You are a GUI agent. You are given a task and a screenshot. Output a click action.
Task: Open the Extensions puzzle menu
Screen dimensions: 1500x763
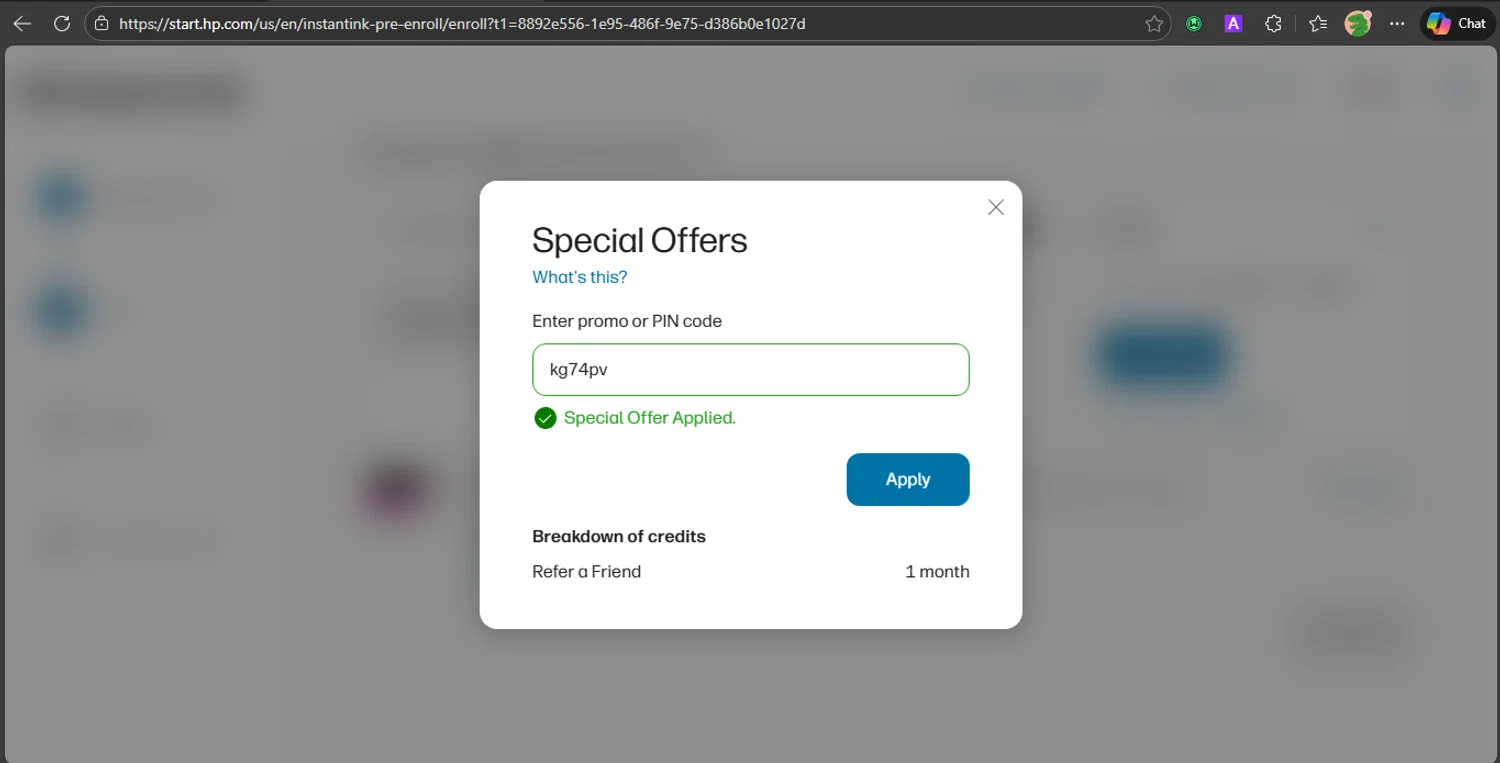[x=1273, y=24]
